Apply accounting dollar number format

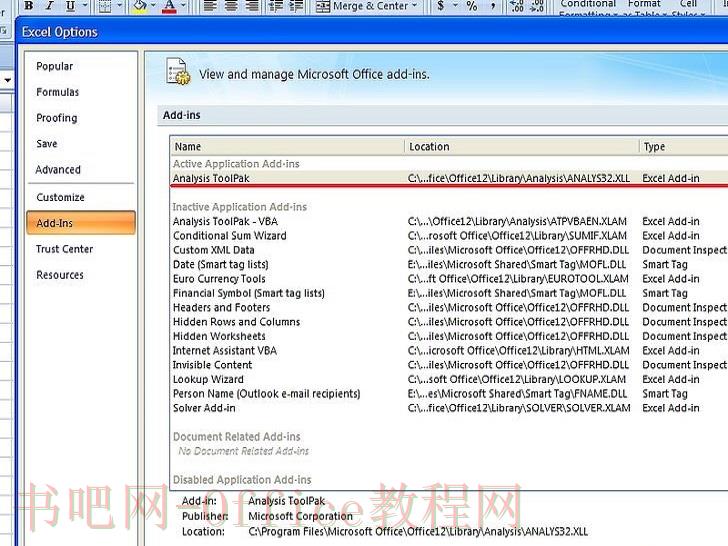[x=441, y=6]
